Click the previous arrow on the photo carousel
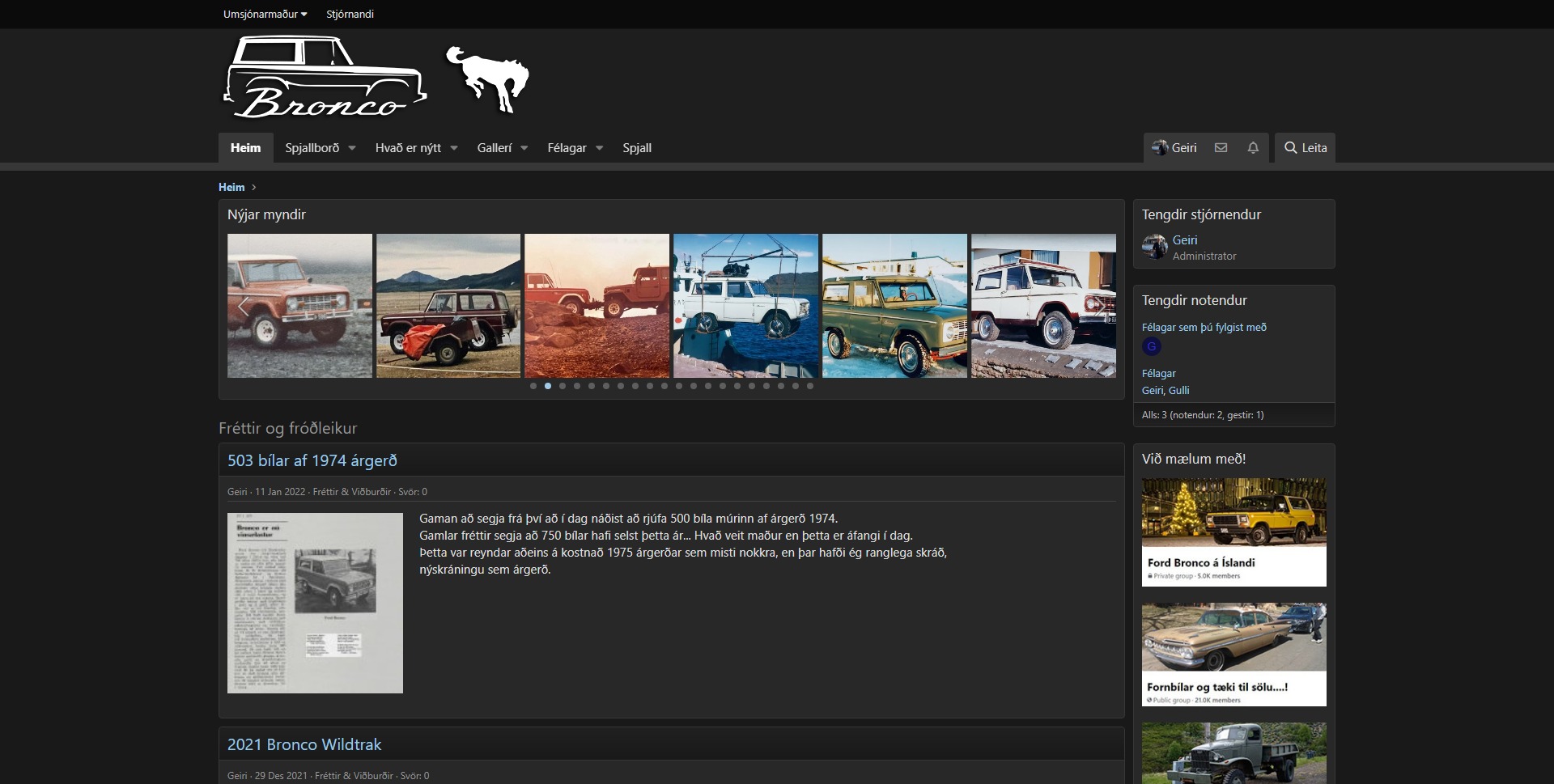Screen dimensions: 1554x784 pos(244,306)
